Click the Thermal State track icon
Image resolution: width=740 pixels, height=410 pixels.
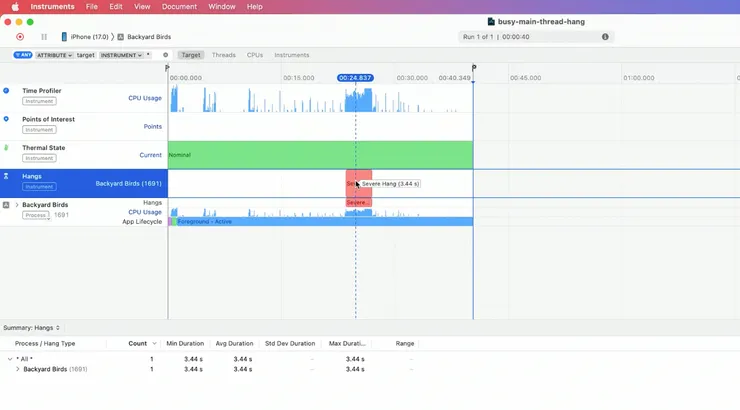click(6, 148)
